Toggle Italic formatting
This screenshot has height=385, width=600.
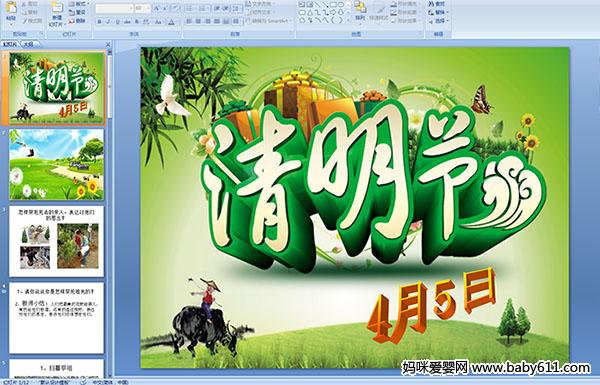click(x=108, y=22)
